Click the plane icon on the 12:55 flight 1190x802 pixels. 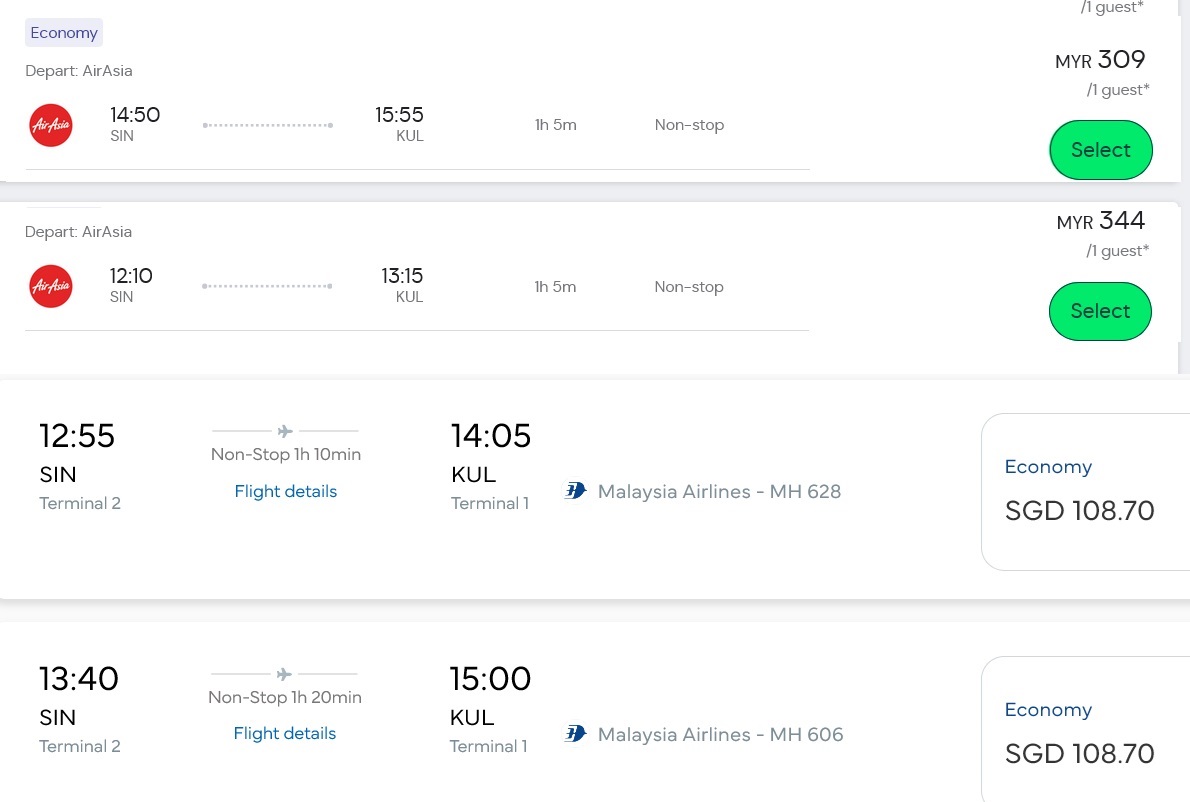click(x=285, y=431)
